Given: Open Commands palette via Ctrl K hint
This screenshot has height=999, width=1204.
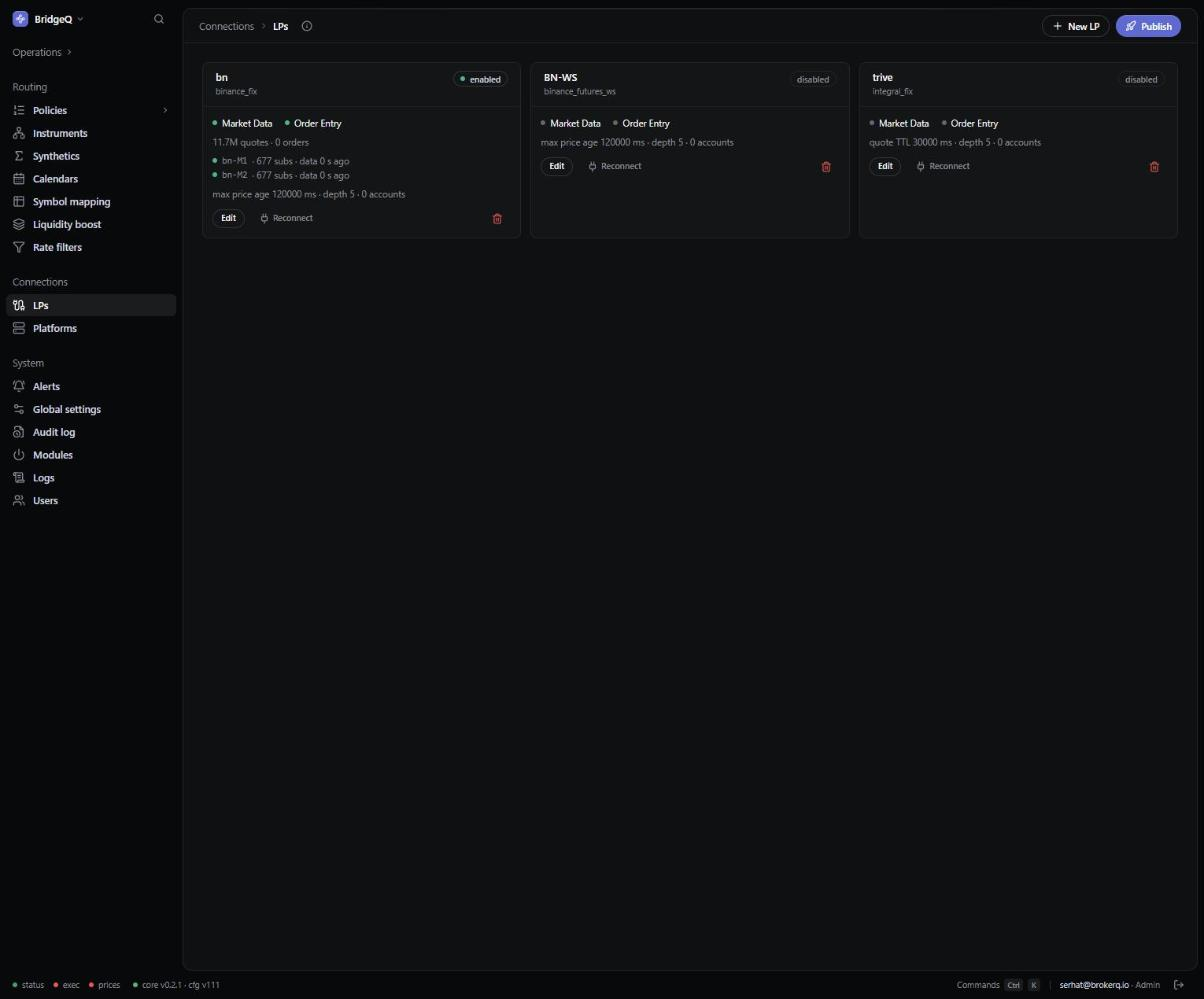Looking at the screenshot, I should click(x=998, y=985).
